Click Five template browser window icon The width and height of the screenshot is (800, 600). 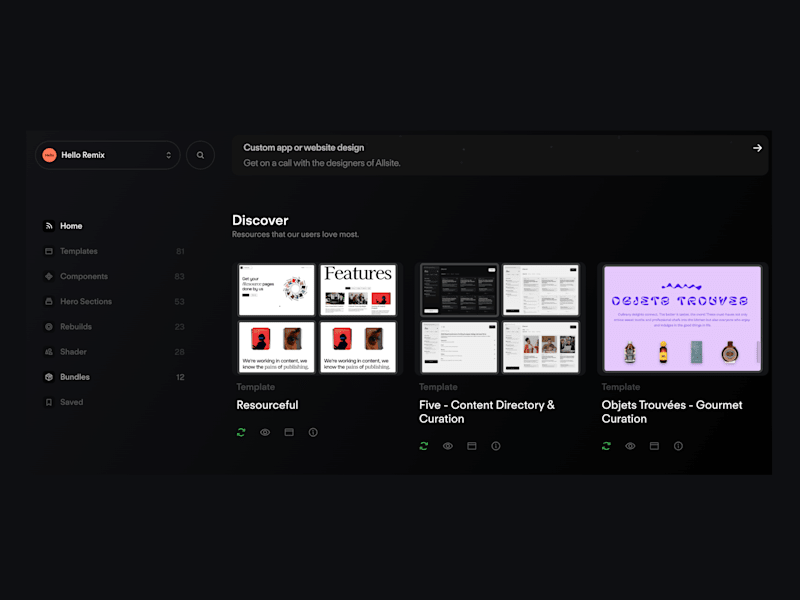(471, 446)
